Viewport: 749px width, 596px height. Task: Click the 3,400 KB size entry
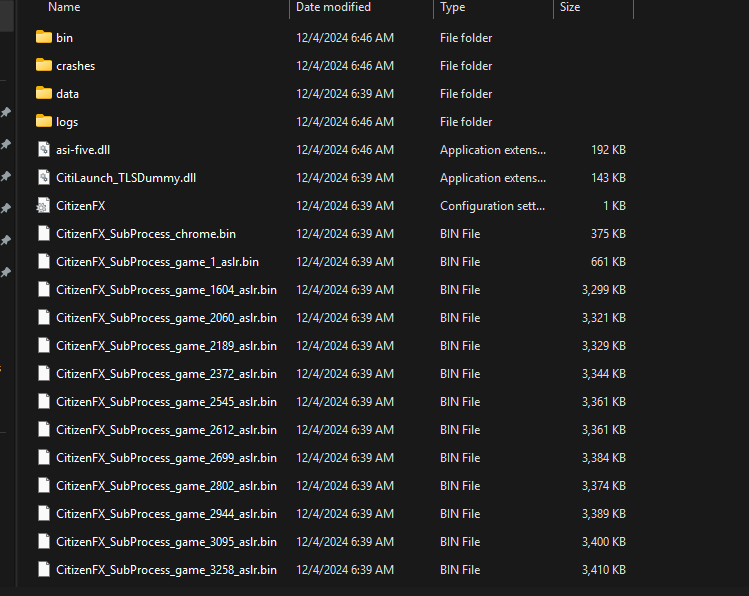tap(604, 542)
